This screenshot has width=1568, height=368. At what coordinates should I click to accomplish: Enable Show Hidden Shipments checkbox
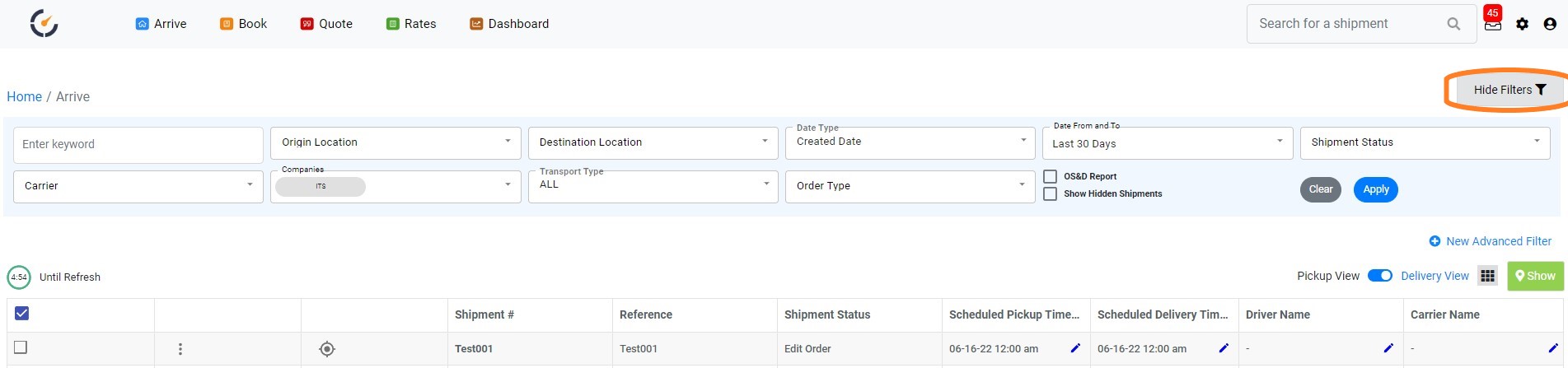[1050, 193]
